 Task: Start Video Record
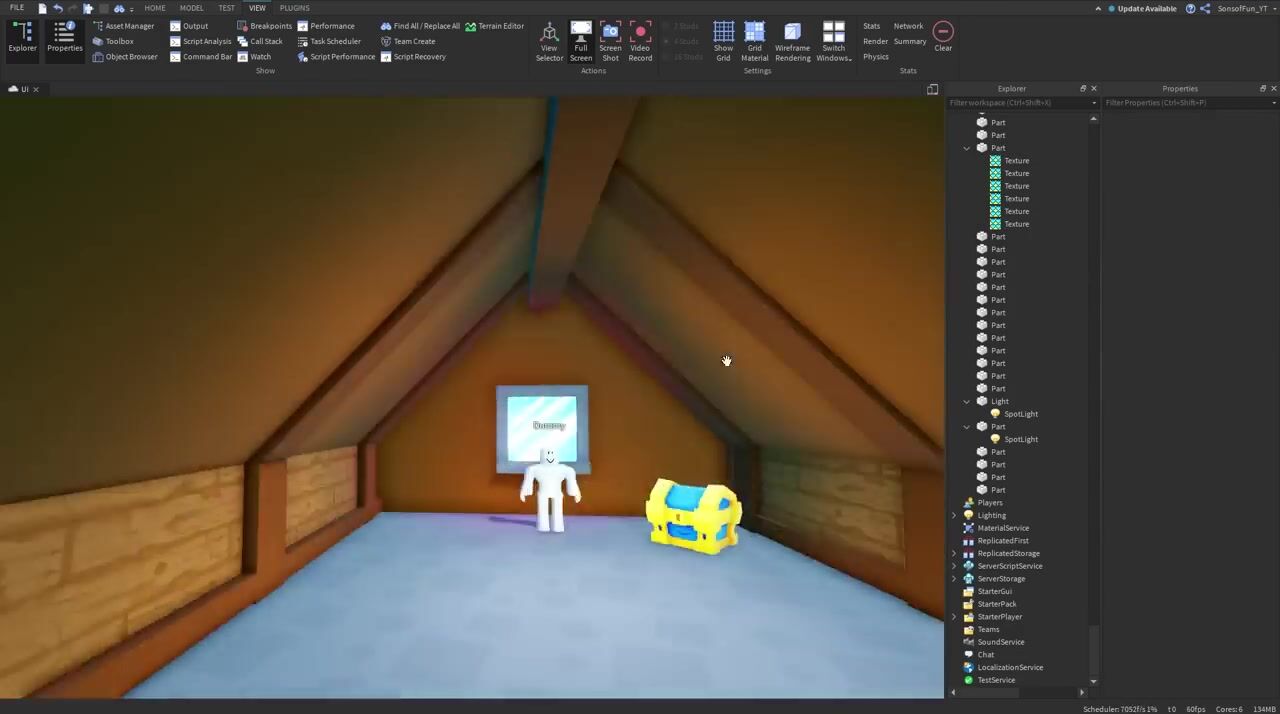tap(640, 41)
